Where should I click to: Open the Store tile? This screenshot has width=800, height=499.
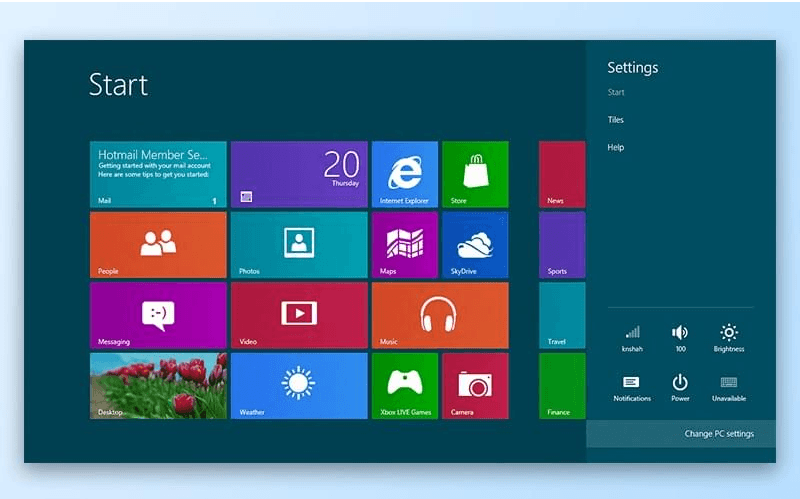(x=475, y=174)
